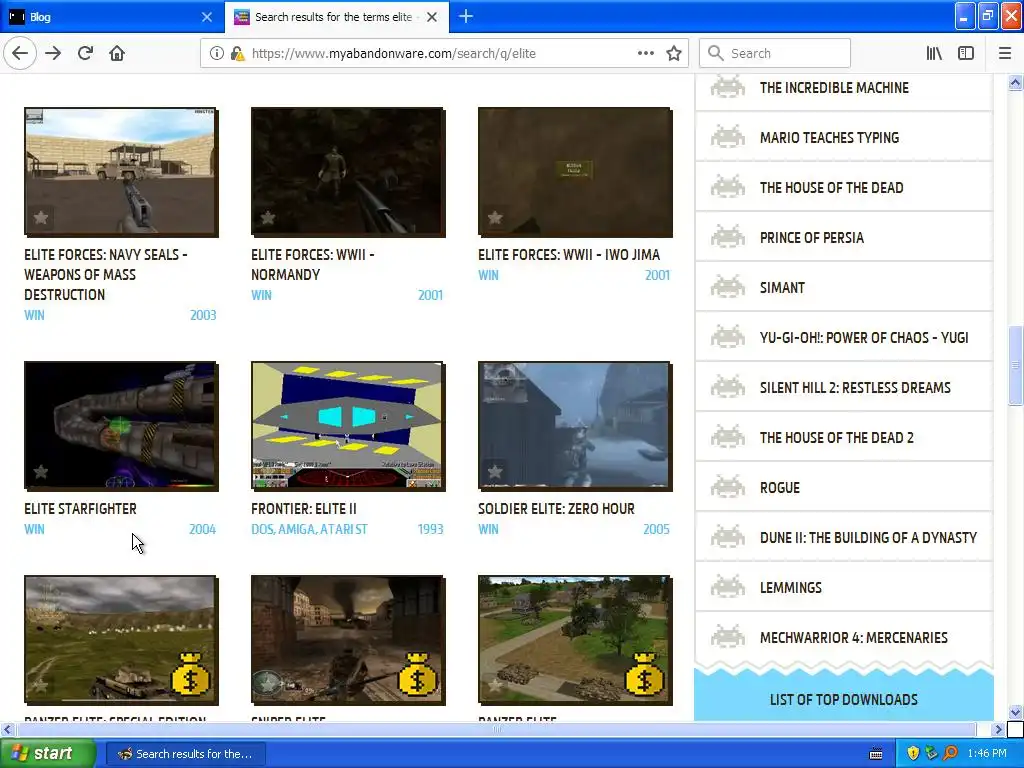Click year 2003 under Navy SEALs
The height and width of the screenshot is (768, 1024).
pyautogui.click(x=203, y=315)
